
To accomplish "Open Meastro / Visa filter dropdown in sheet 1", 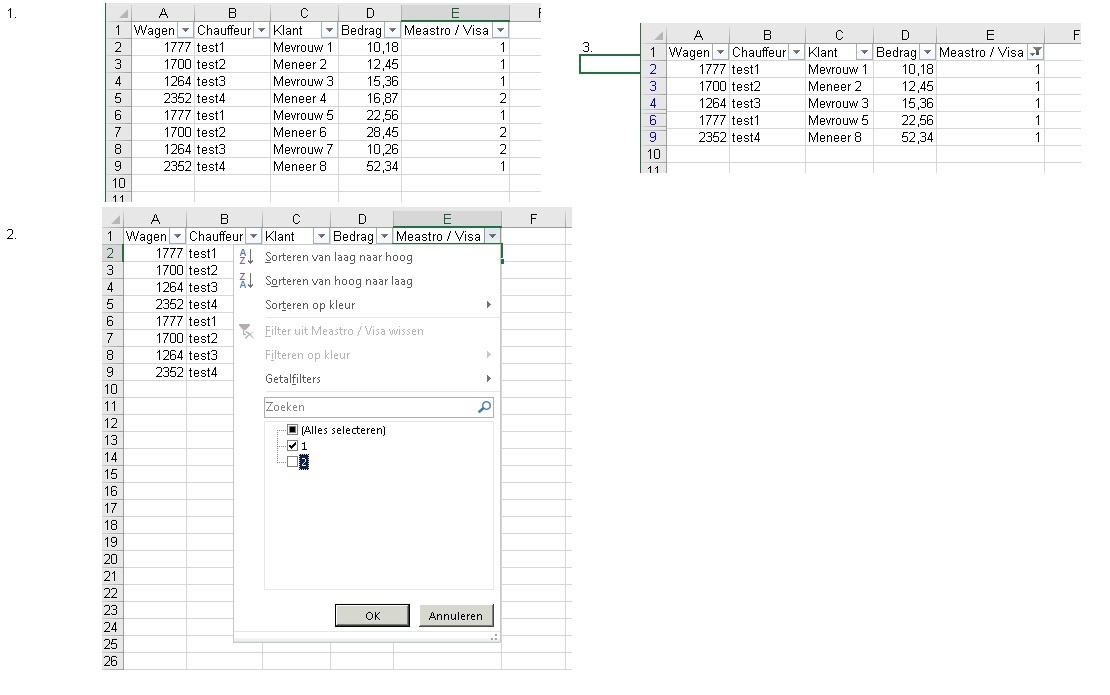I will [x=500, y=30].
